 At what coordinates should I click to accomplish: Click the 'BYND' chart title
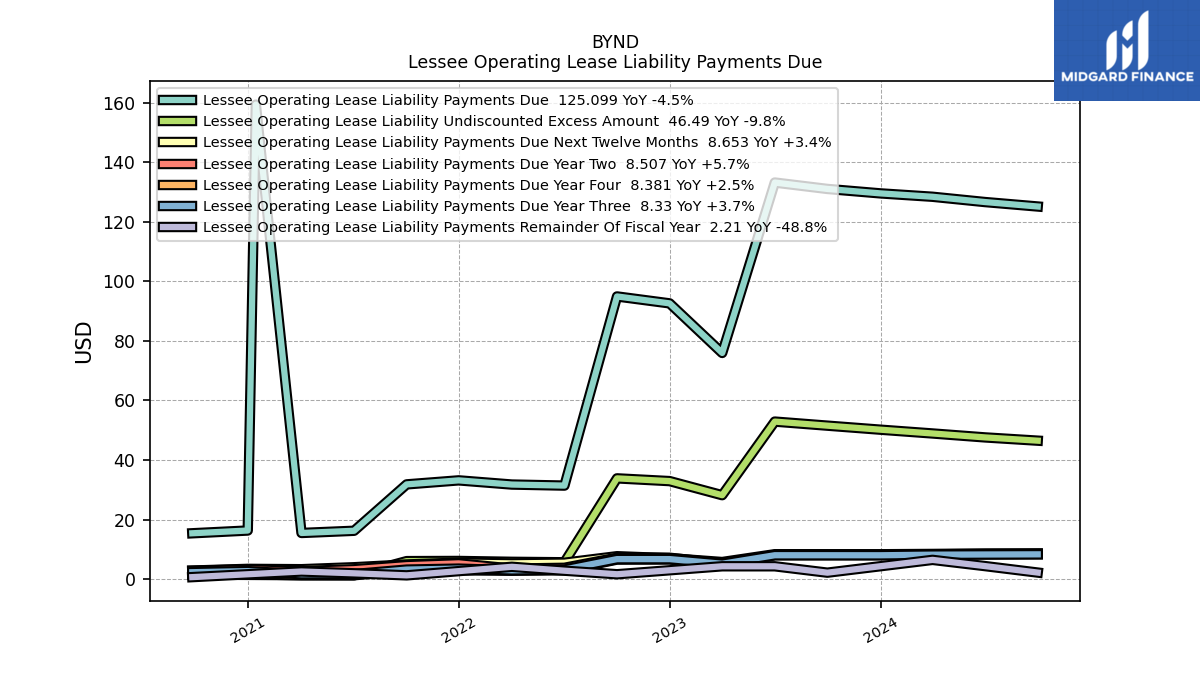[615, 42]
